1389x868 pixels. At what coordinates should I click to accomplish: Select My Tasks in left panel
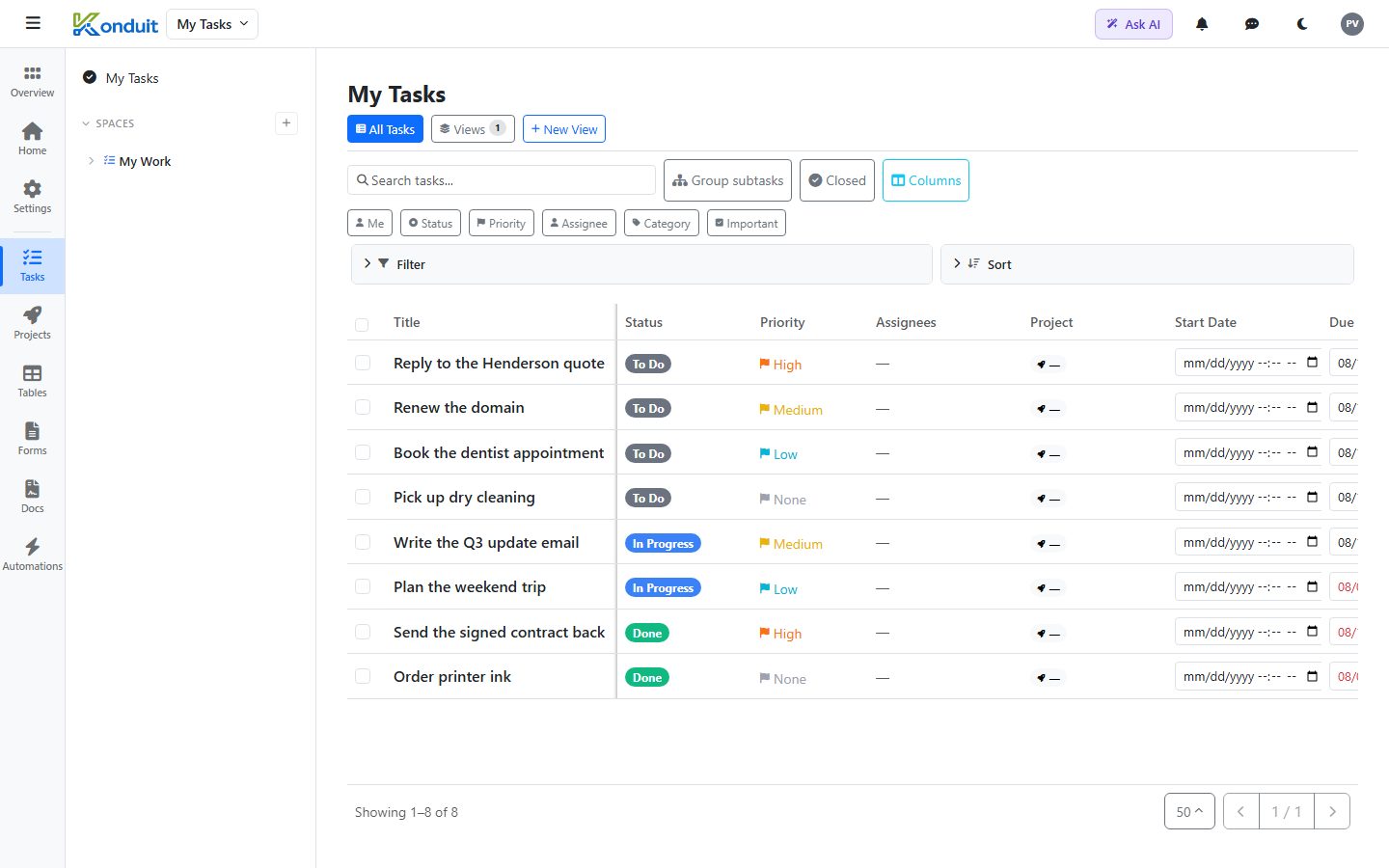(x=132, y=78)
